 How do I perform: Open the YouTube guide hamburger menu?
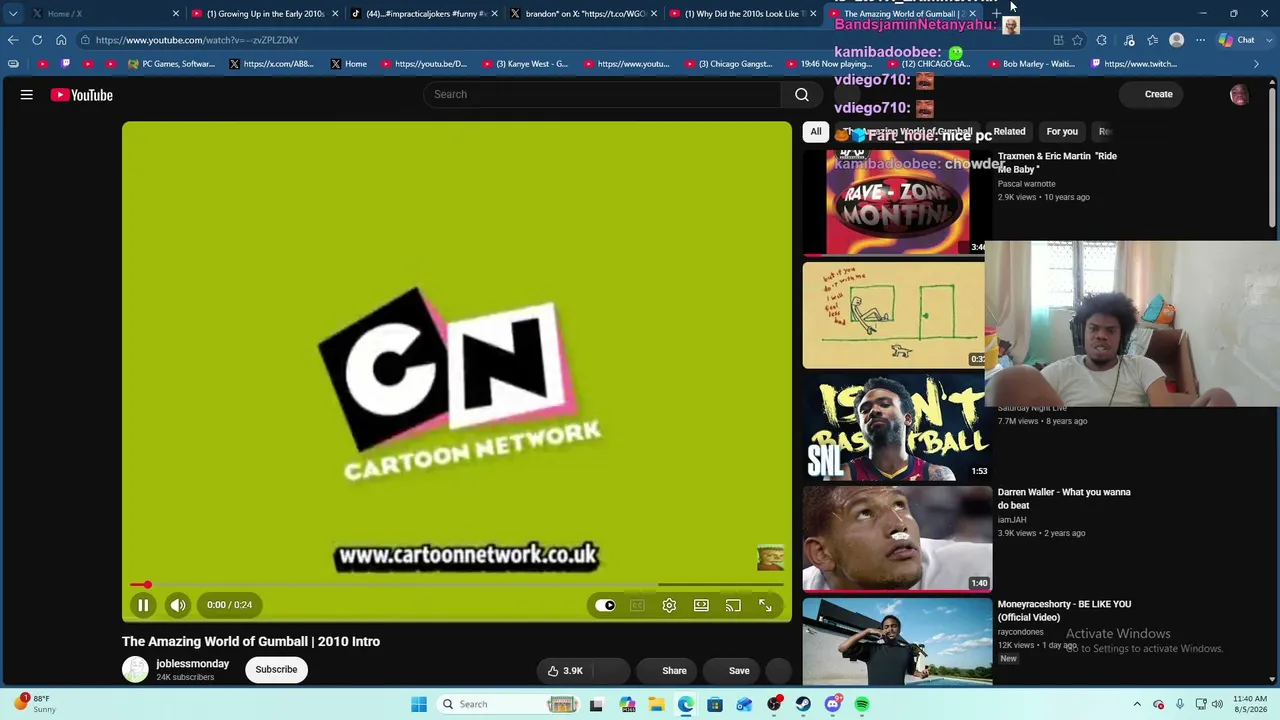tap(27, 95)
